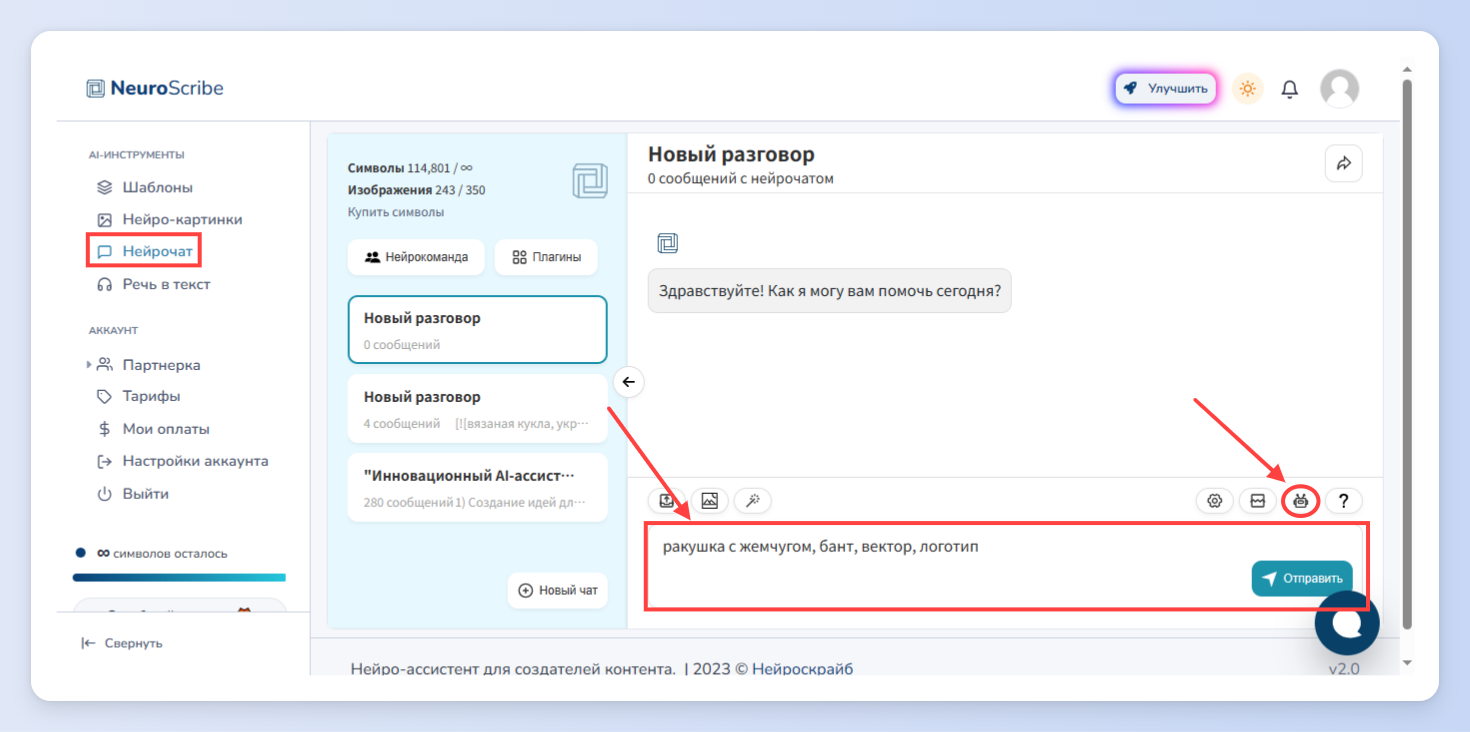
Task: Click the Нейроскрайб footer link
Action: [x=802, y=669]
